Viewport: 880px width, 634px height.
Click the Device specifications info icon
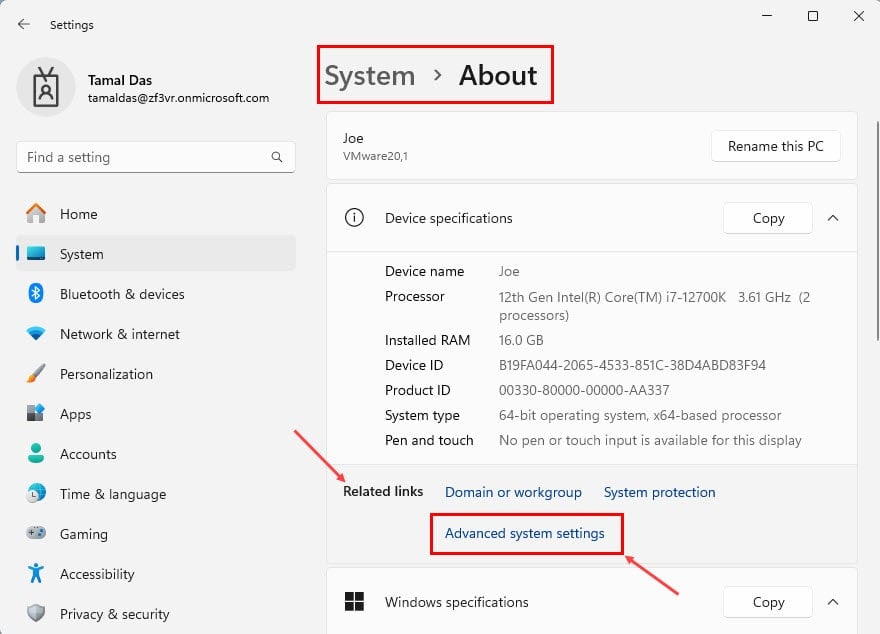click(354, 218)
